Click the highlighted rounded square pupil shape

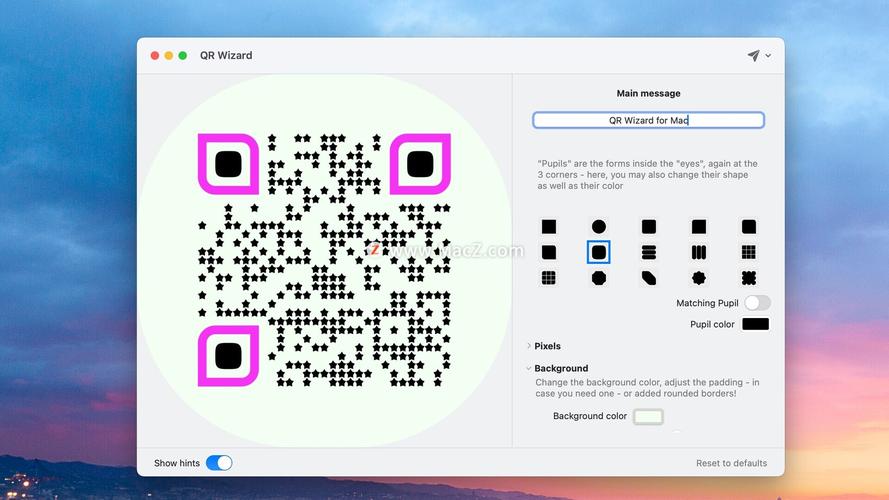point(598,252)
